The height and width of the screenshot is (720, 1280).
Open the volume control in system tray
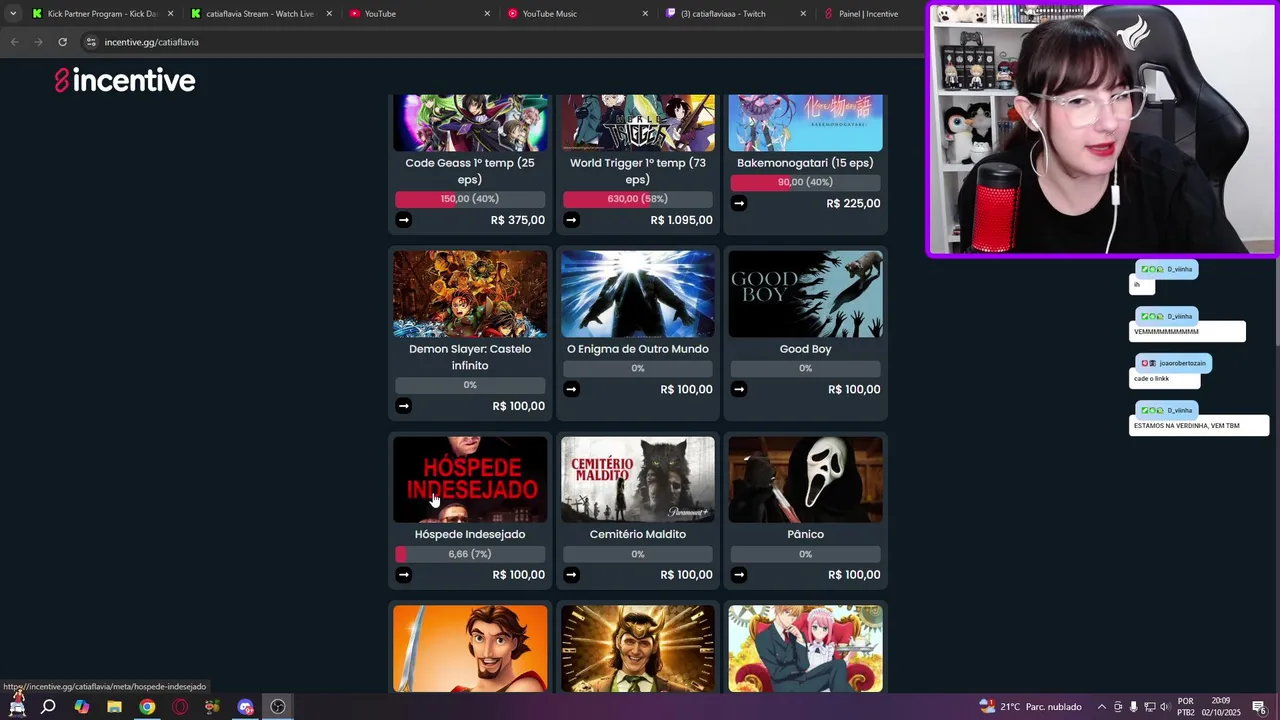click(1165, 707)
